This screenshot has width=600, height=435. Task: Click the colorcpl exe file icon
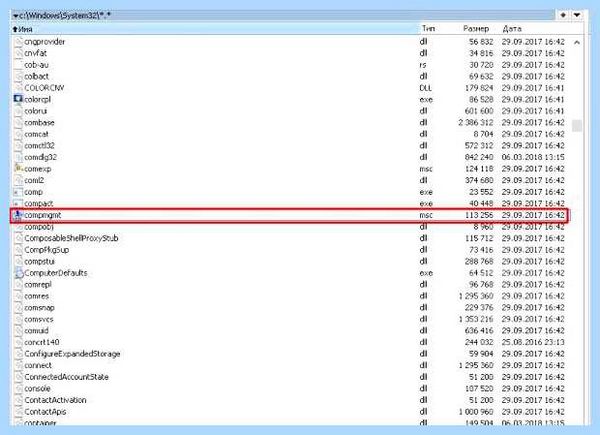pyautogui.click(x=18, y=99)
